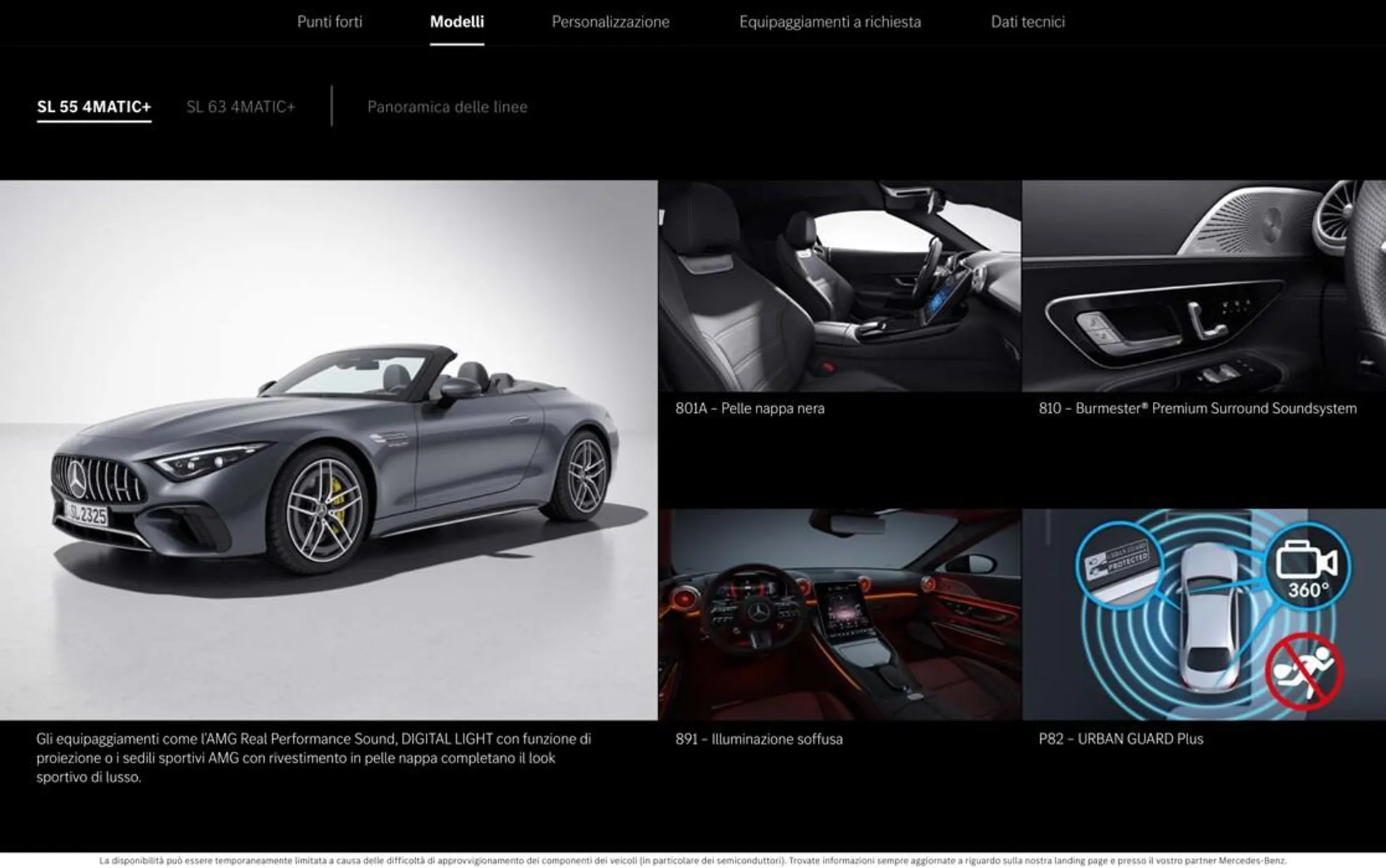Go to the Personalizzazione tab
The width and height of the screenshot is (1386, 868).
point(611,22)
